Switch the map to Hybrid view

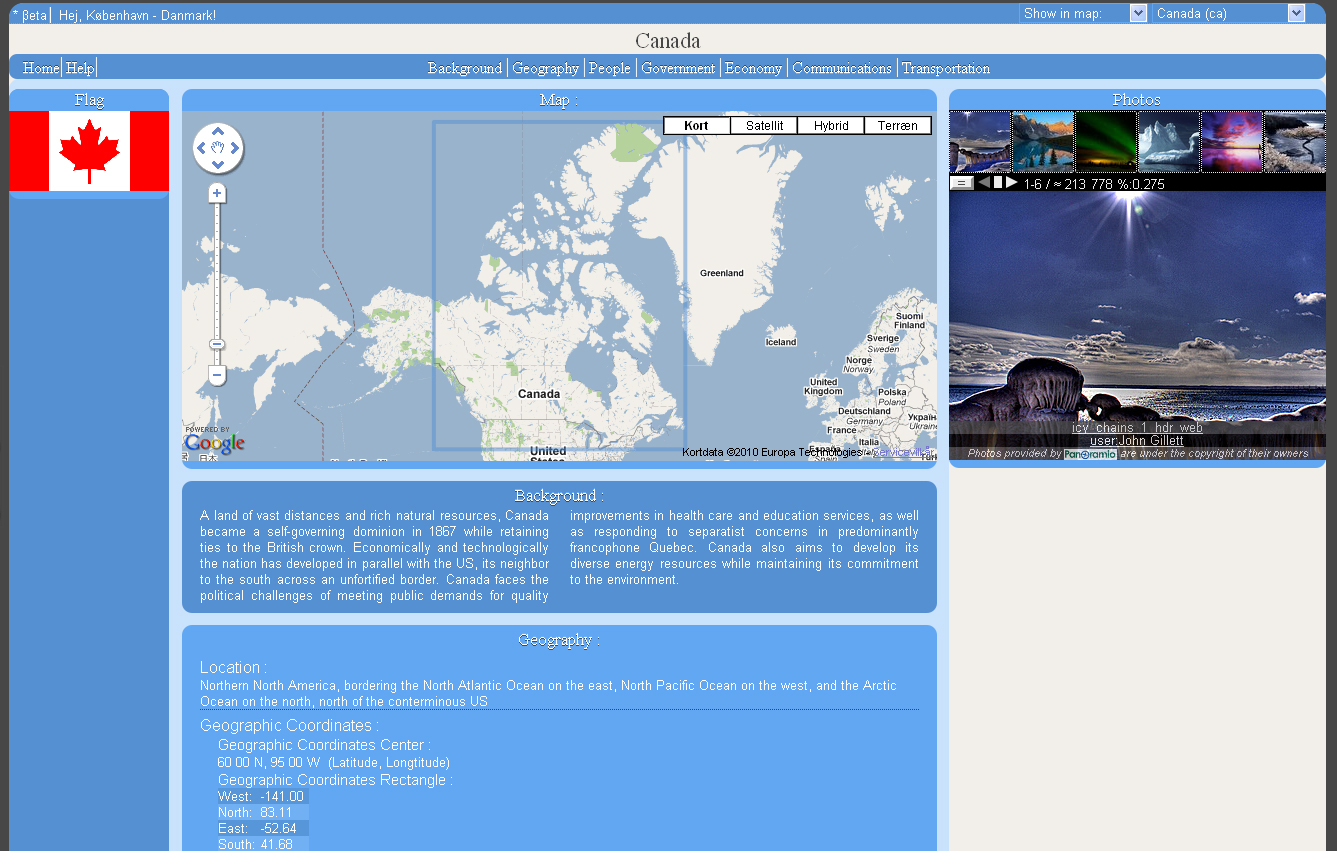tap(831, 126)
